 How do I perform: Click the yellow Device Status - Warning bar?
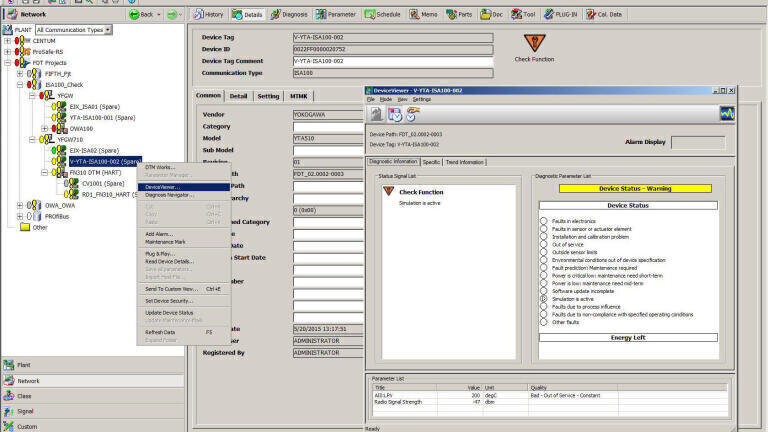pos(635,189)
